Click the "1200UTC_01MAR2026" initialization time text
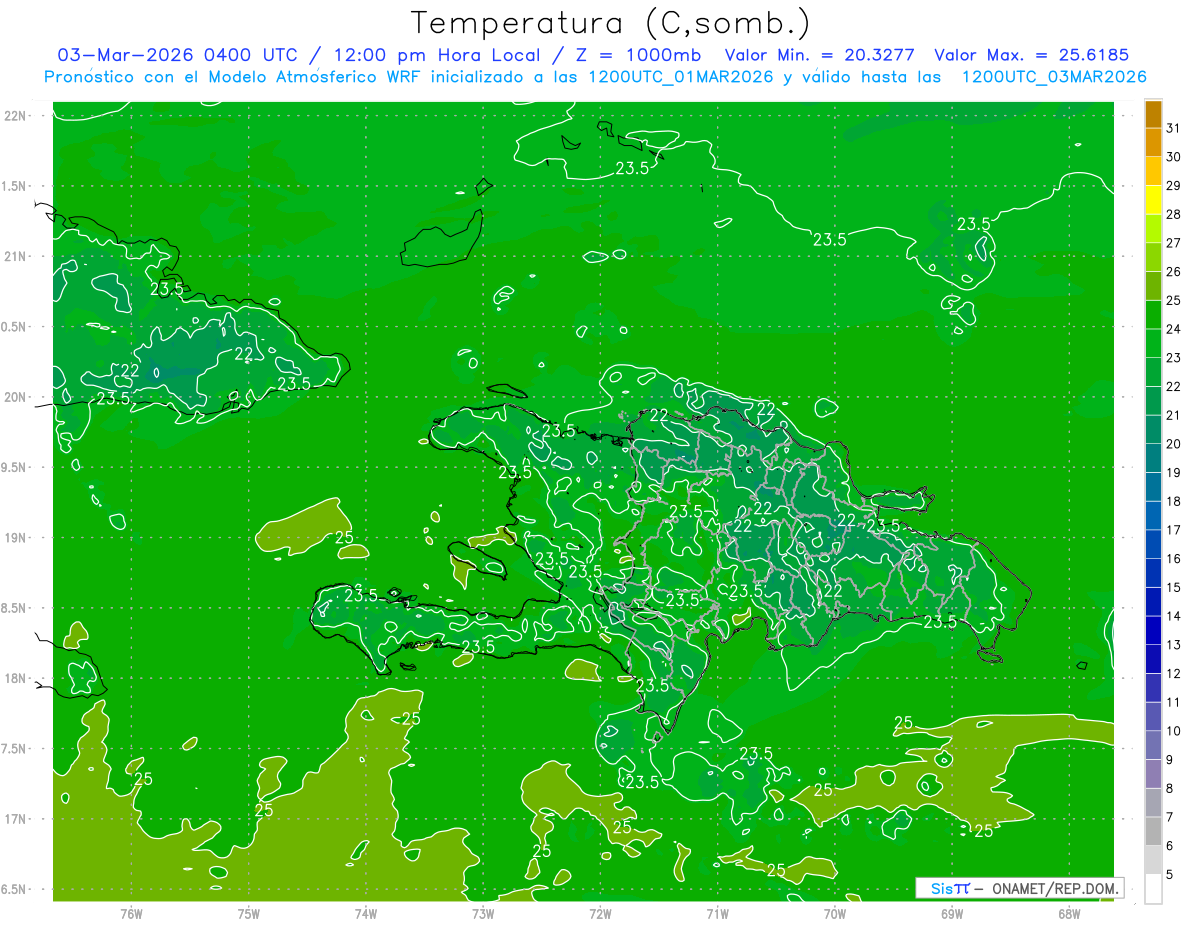The width and height of the screenshot is (1200, 927). [681, 77]
